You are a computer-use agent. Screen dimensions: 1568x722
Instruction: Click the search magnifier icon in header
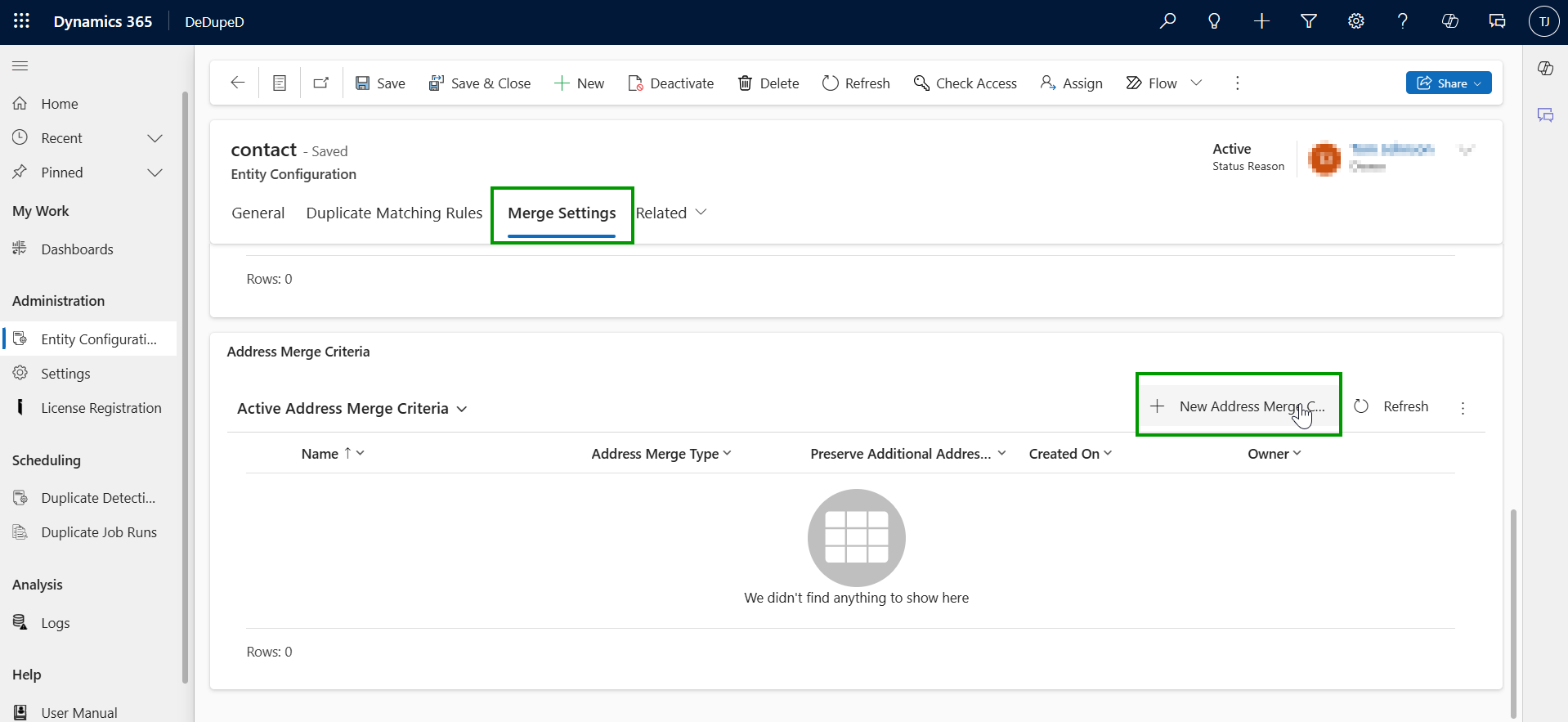click(x=1167, y=21)
